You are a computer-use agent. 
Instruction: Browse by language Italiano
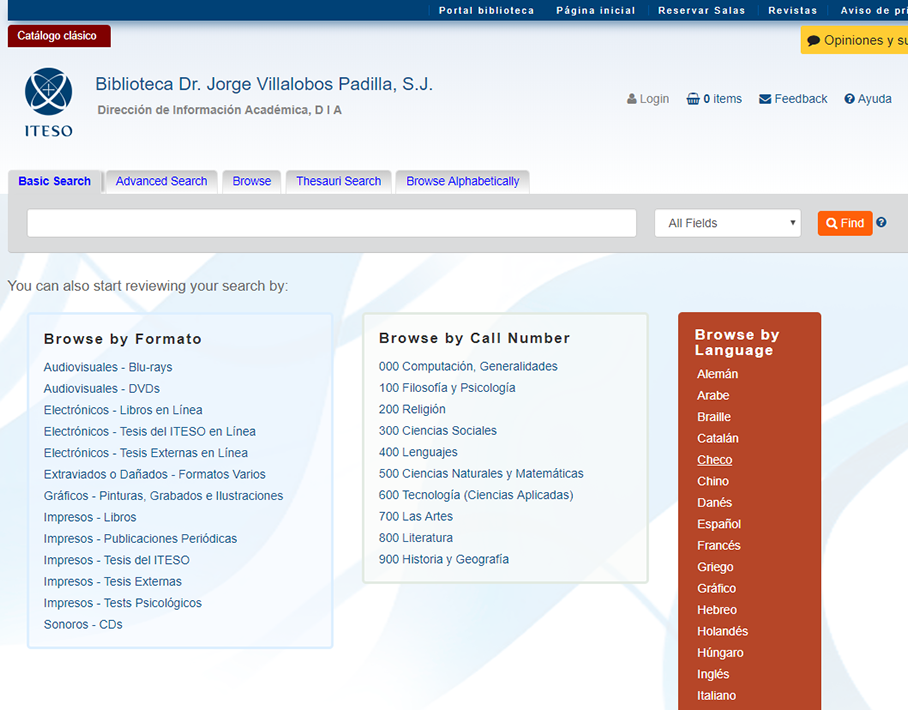tap(716, 696)
